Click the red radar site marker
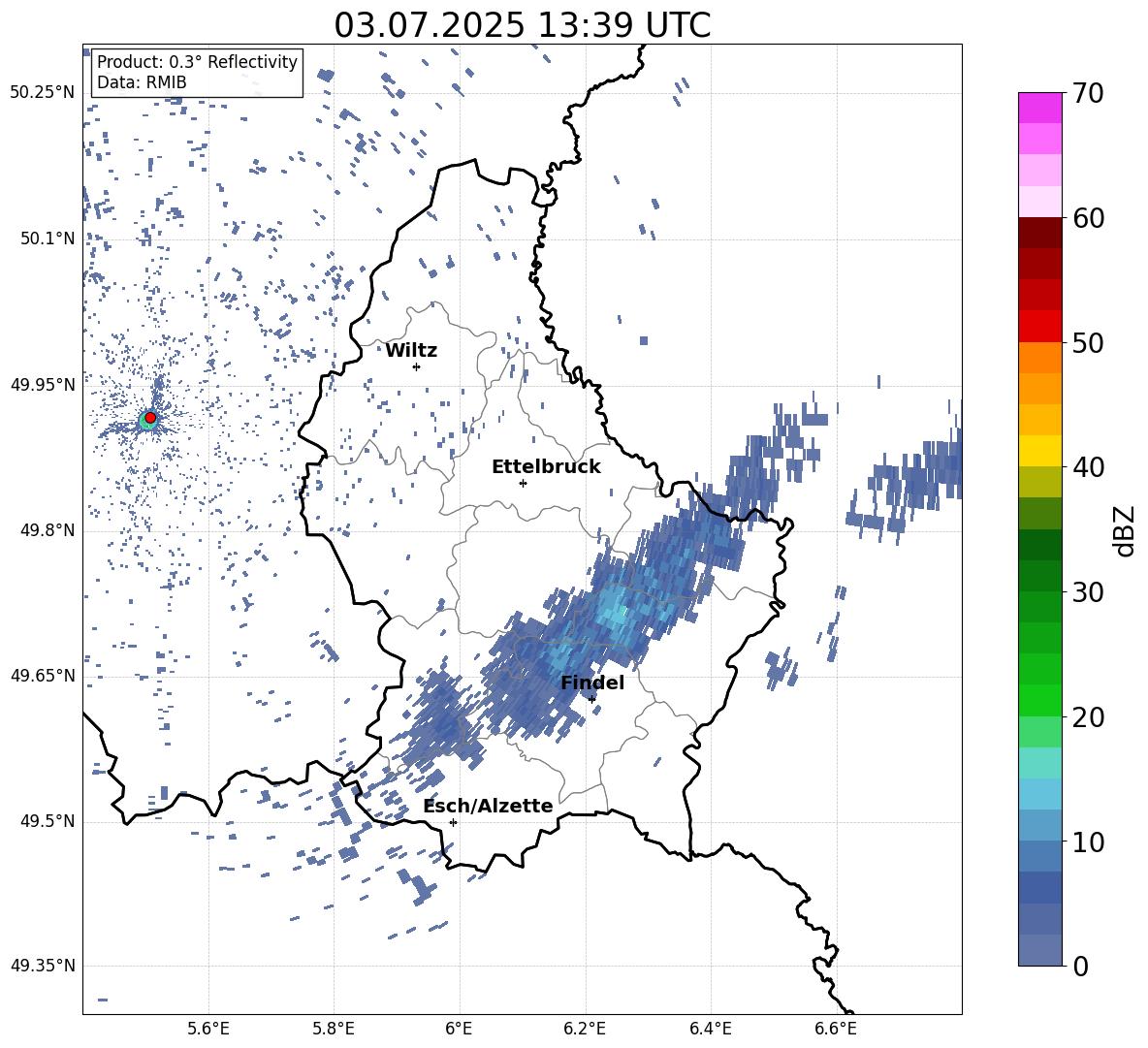 pyautogui.click(x=150, y=418)
